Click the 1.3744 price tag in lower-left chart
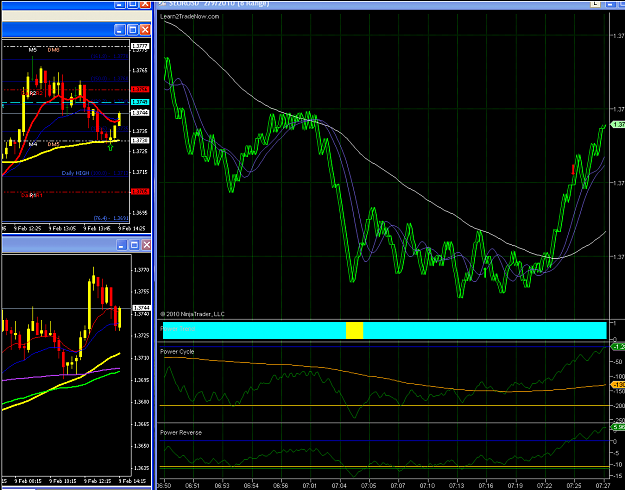The image size is (625, 490). click(141, 308)
